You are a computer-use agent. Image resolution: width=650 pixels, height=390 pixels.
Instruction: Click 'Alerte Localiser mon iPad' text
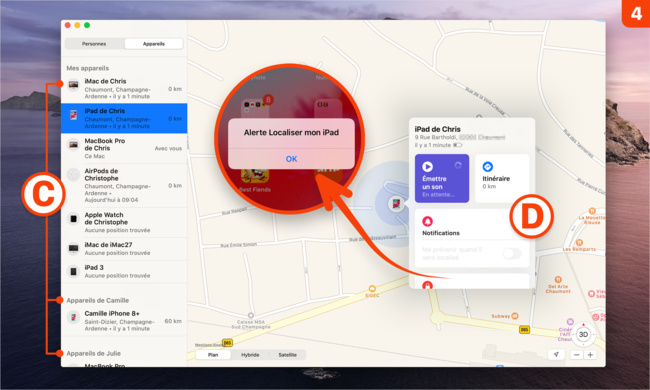[x=291, y=133]
